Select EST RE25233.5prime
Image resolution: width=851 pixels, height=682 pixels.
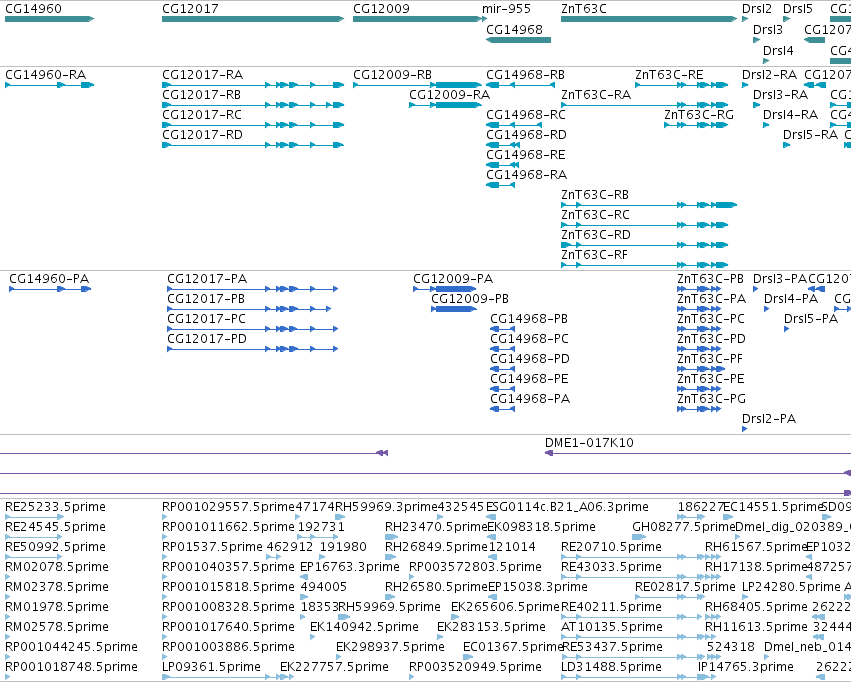tap(55, 507)
